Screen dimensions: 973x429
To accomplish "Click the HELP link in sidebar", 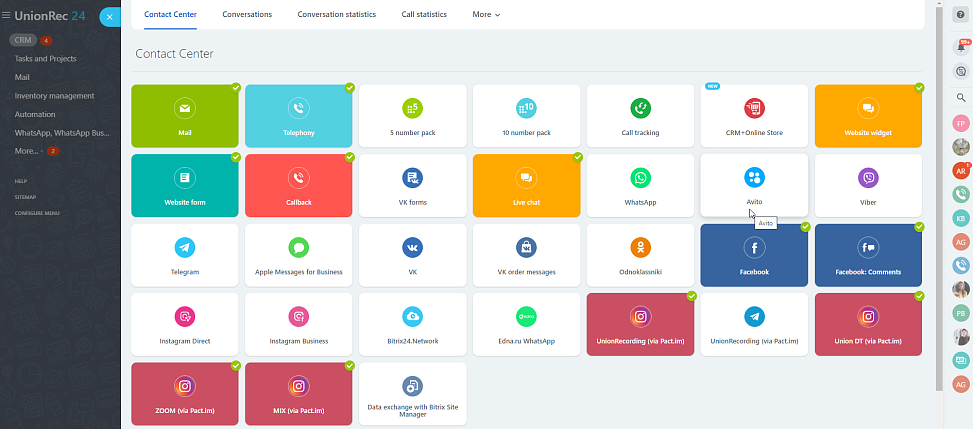I will pos(21,181).
